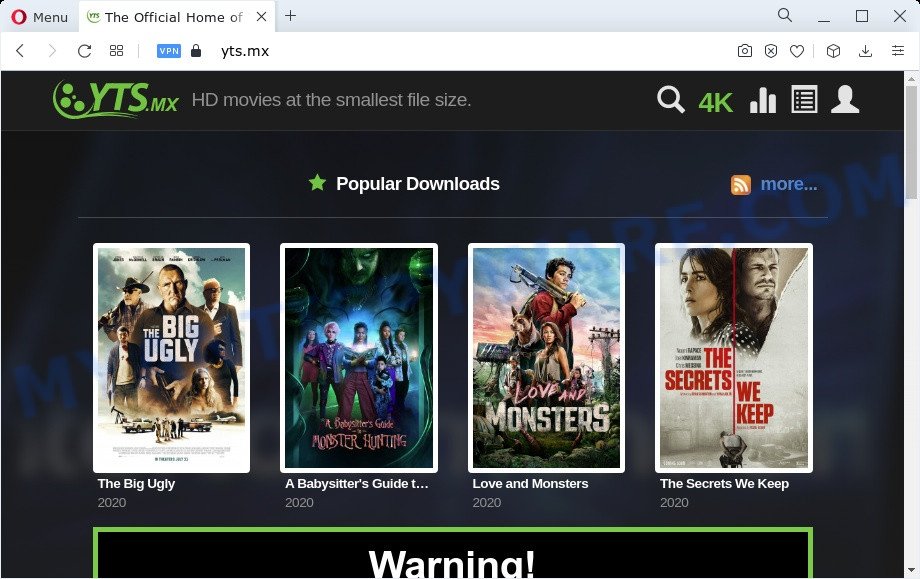Open The Big Ugly poster
920x579 pixels.
pyautogui.click(x=171, y=358)
